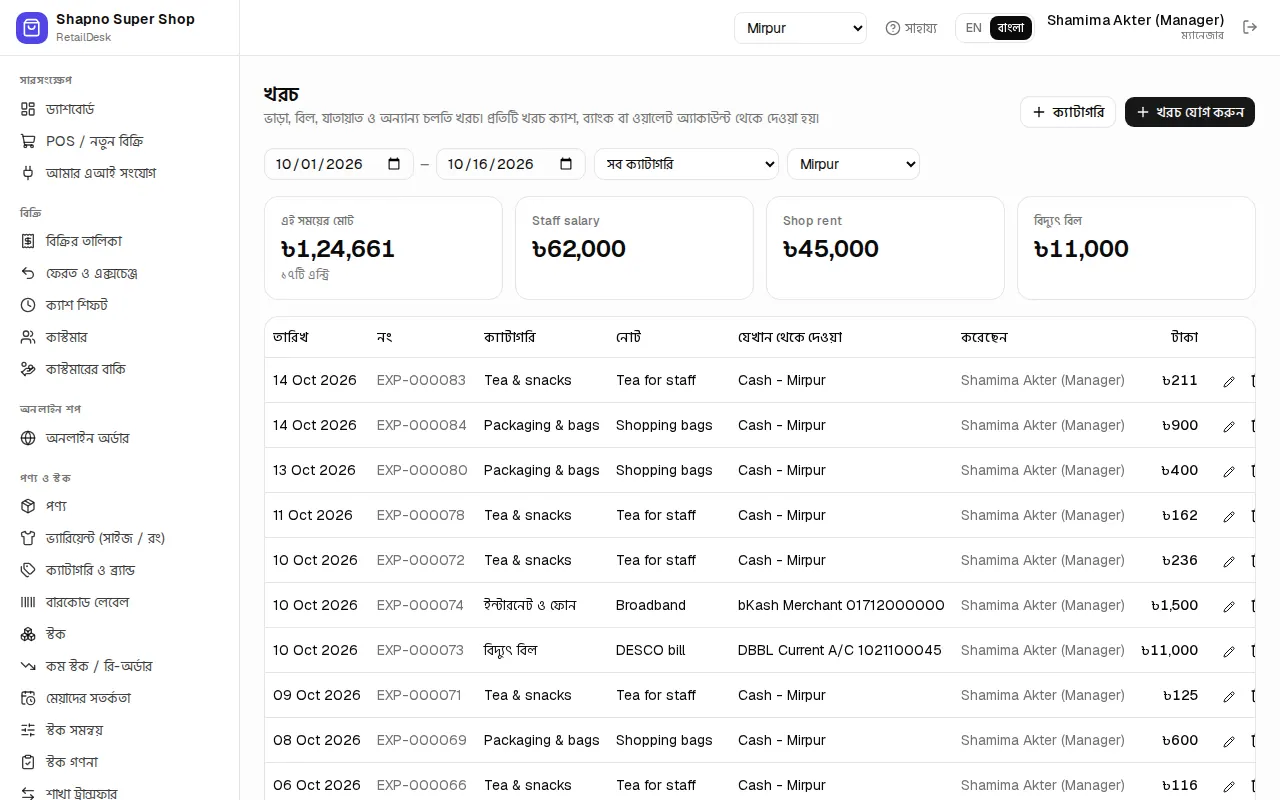Switch the language to EN

tap(973, 28)
